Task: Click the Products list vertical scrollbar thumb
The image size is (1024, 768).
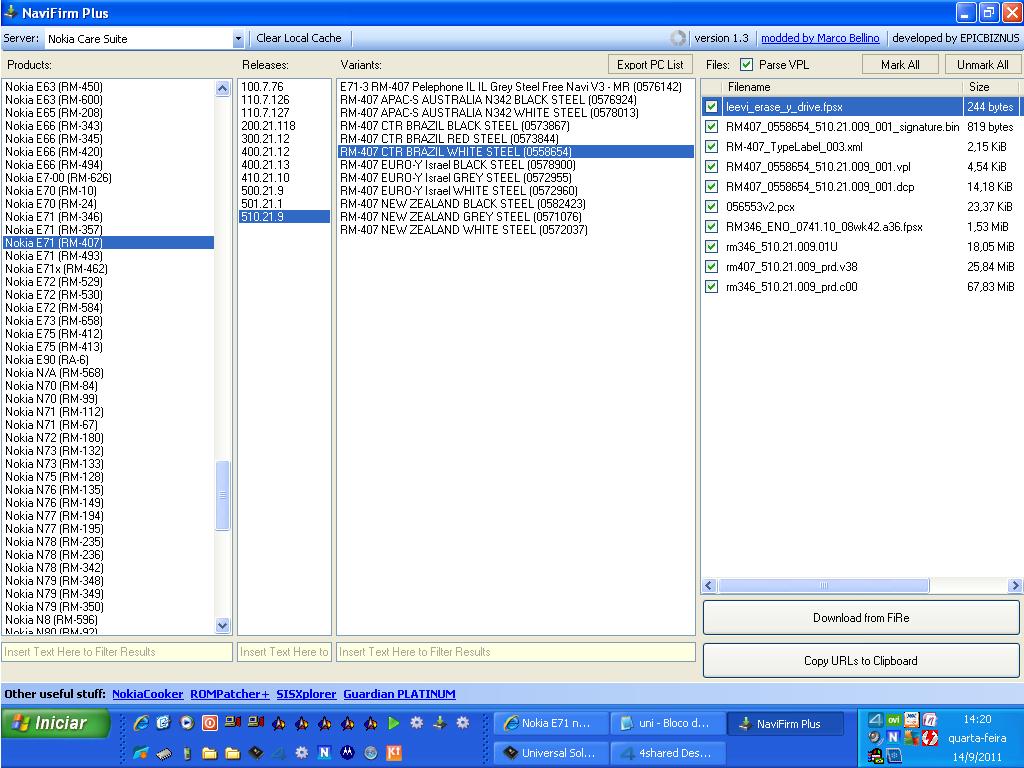Action: tap(223, 495)
